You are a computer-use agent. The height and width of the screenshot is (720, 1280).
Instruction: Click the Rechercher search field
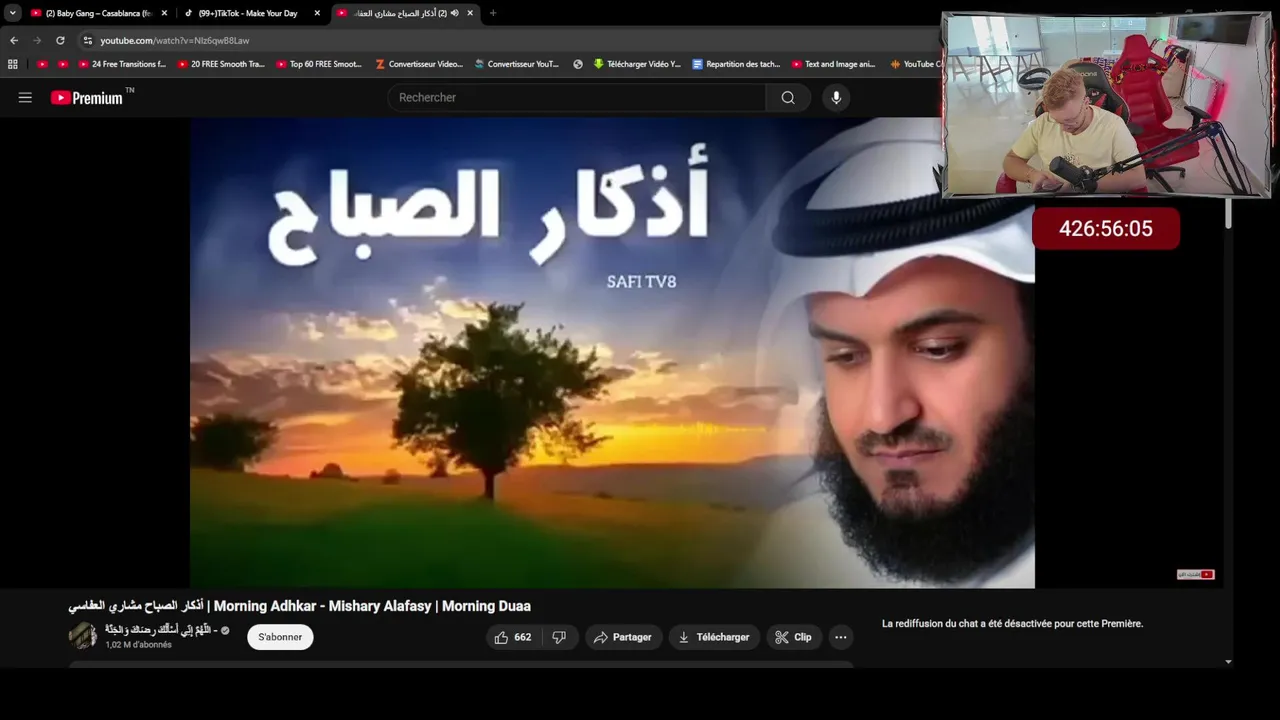point(578,97)
